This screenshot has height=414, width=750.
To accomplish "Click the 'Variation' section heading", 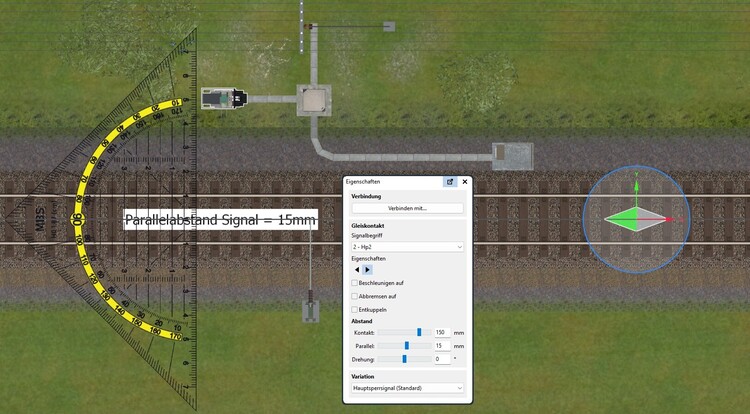I will tap(363, 377).
